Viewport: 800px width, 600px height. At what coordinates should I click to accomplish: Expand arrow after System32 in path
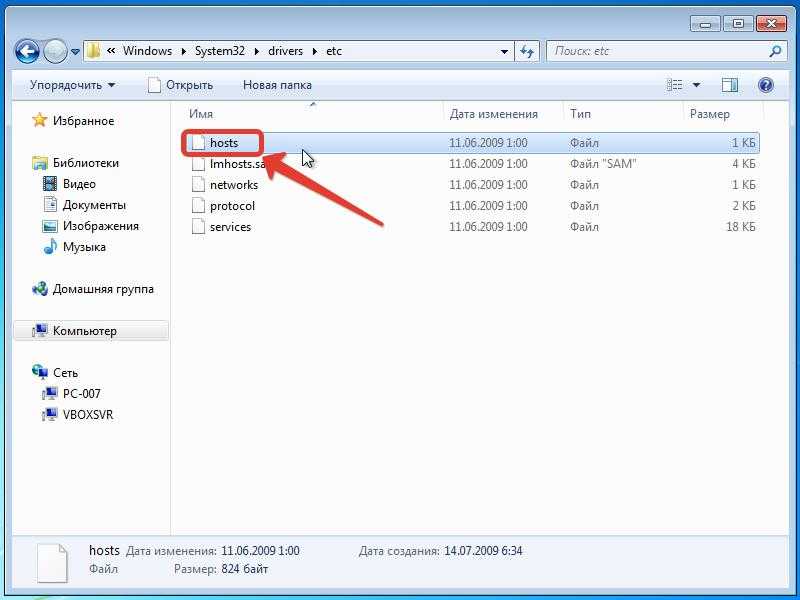point(257,52)
